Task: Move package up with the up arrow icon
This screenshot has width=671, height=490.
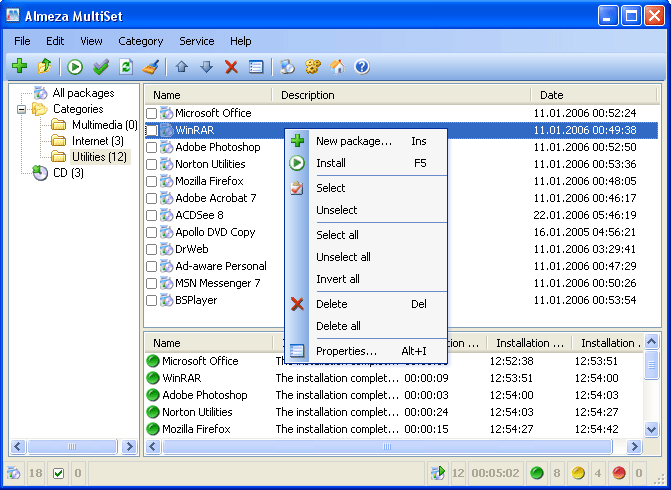Action: tap(181, 67)
